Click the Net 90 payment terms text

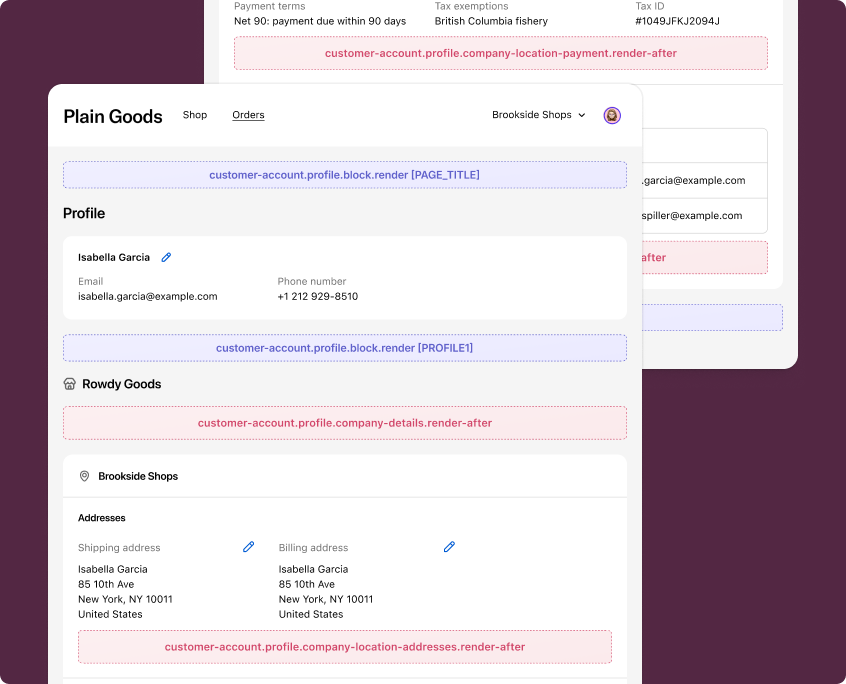point(320,21)
